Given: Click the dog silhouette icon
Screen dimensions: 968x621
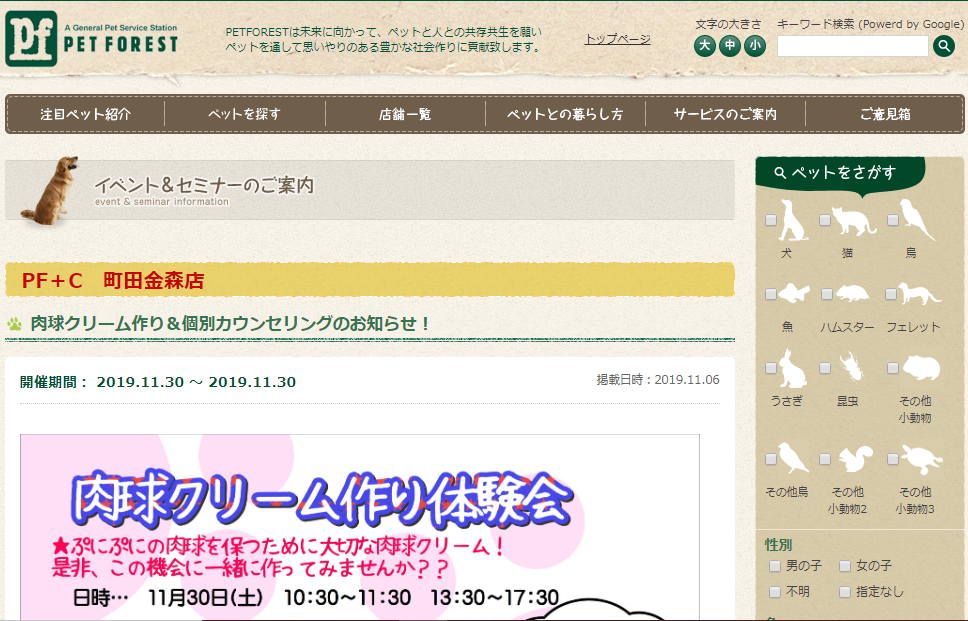Looking at the screenshot, I should pyautogui.click(x=793, y=220).
